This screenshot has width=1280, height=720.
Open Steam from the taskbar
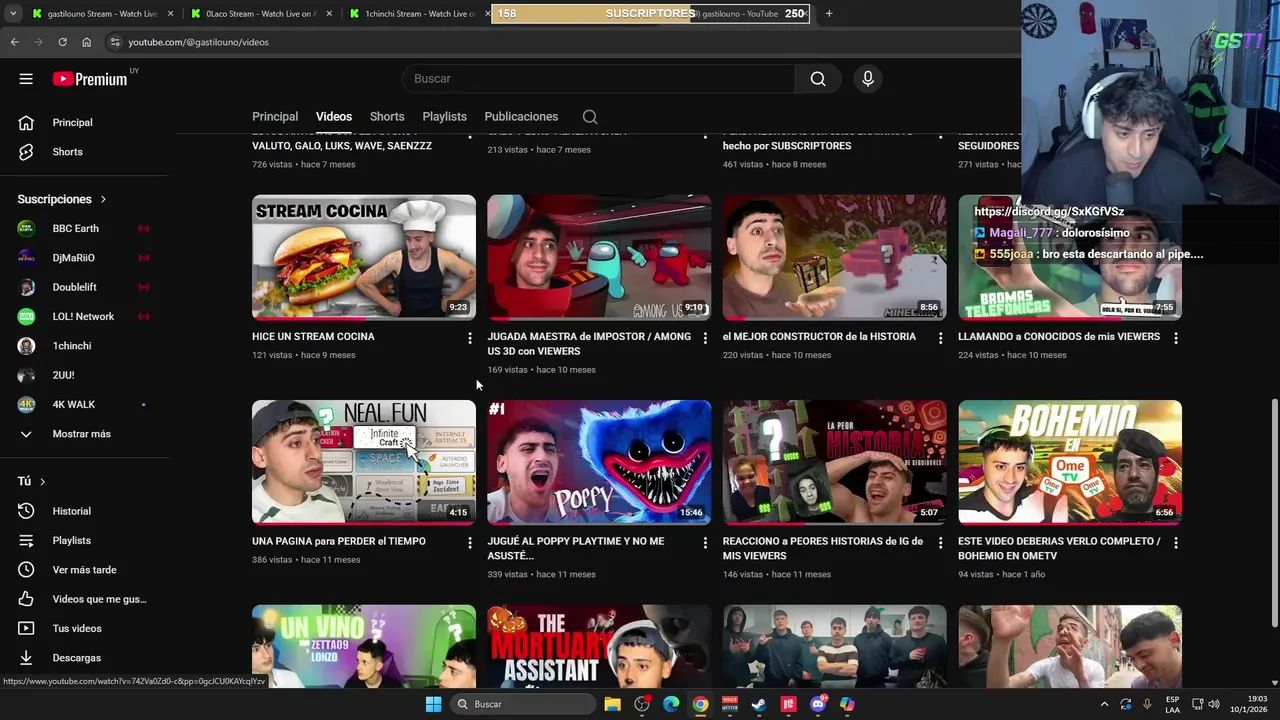759,704
